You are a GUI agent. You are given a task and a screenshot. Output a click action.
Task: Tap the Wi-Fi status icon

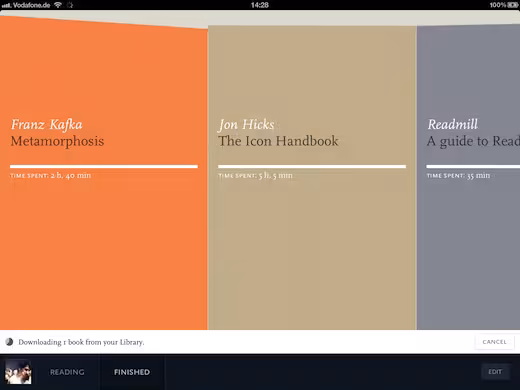pyautogui.click(x=58, y=5)
